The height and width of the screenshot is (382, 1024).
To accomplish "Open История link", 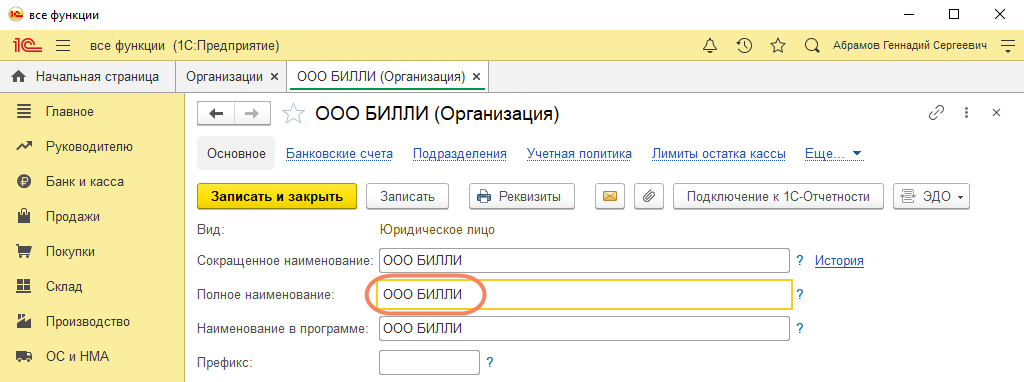I will click(x=839, y=261).
